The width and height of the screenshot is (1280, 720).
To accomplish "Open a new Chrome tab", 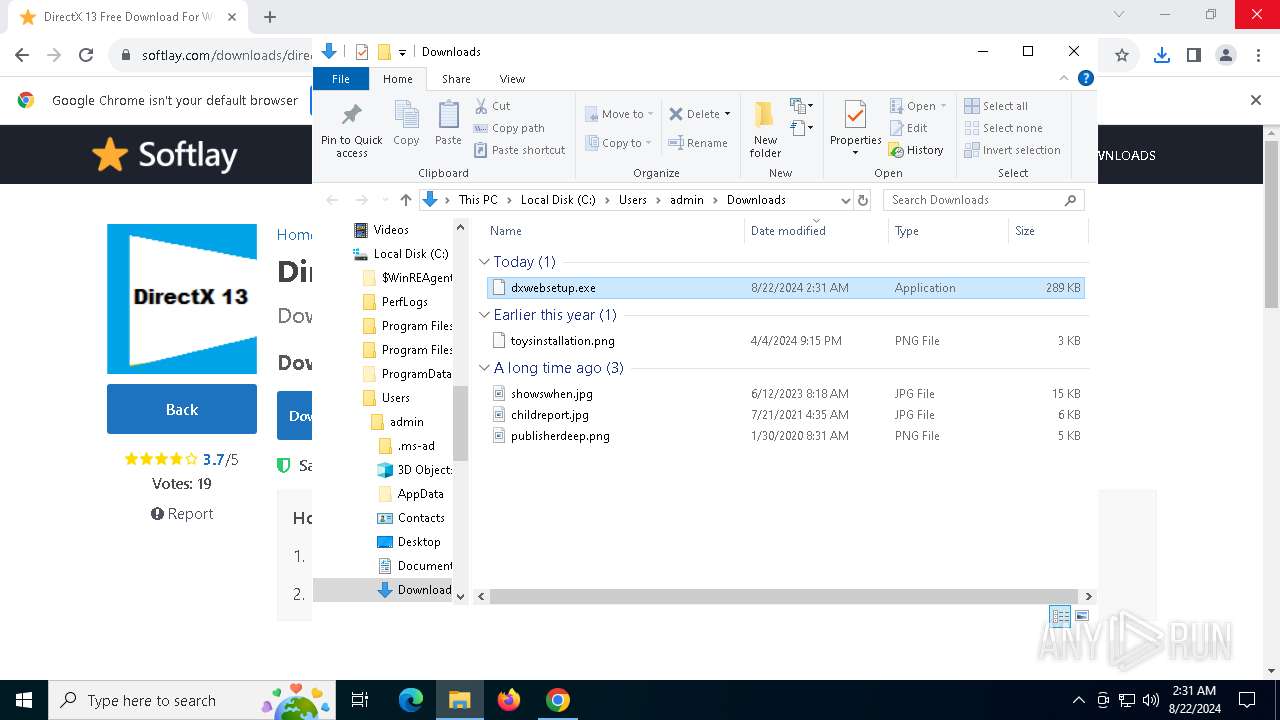I will [x=270, y=17].
